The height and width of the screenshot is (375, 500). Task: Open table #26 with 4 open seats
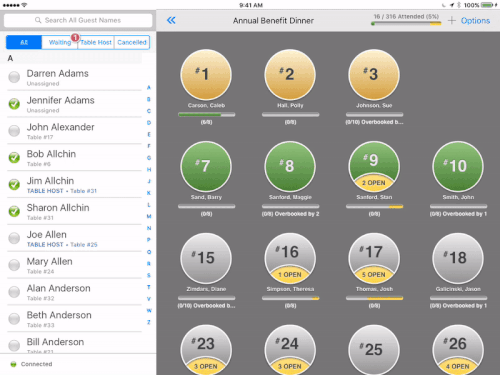click(x=458, y=350)
